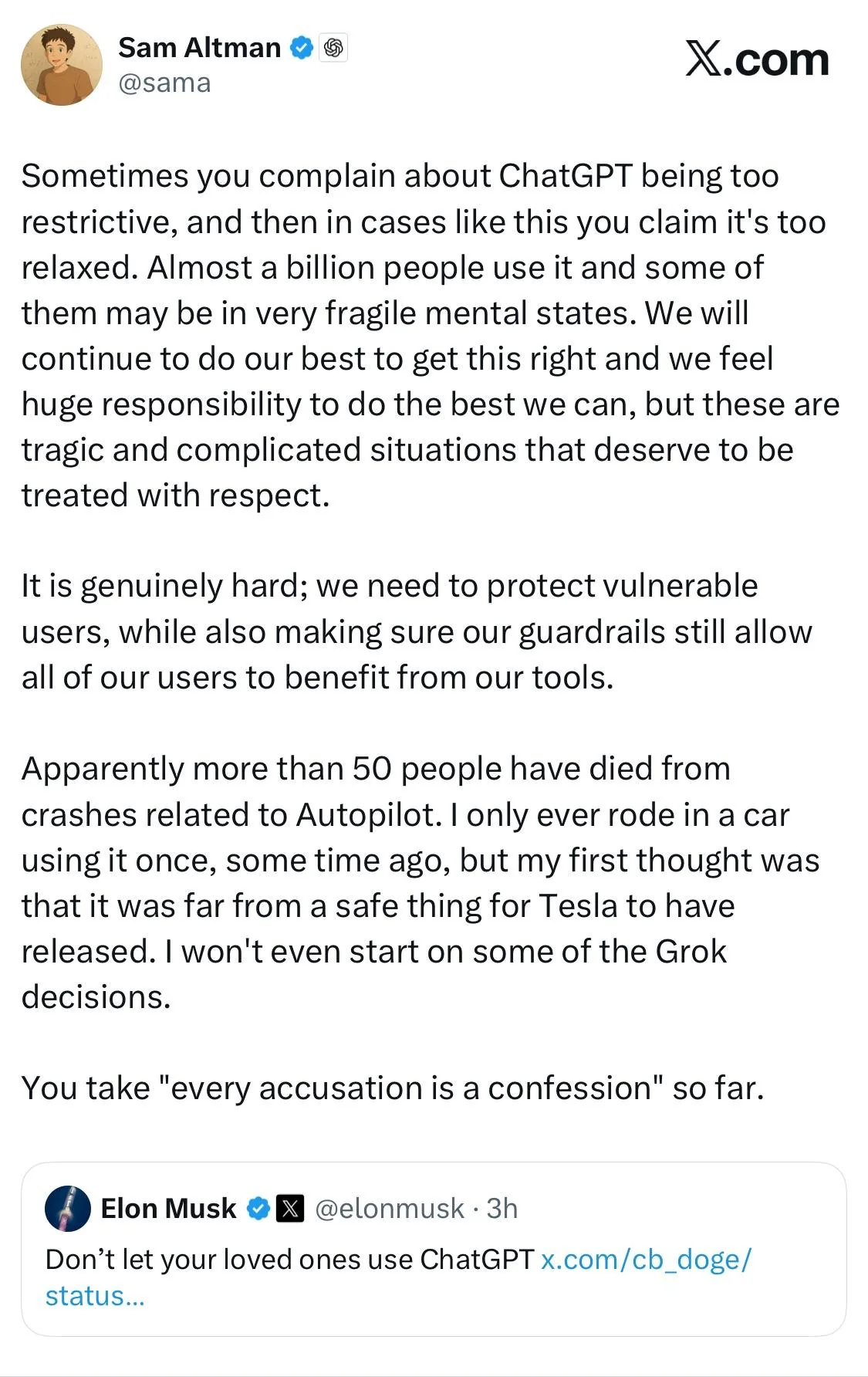
Task: Open Sam Altman's profile picture
Action: click(x=61, y=64)
